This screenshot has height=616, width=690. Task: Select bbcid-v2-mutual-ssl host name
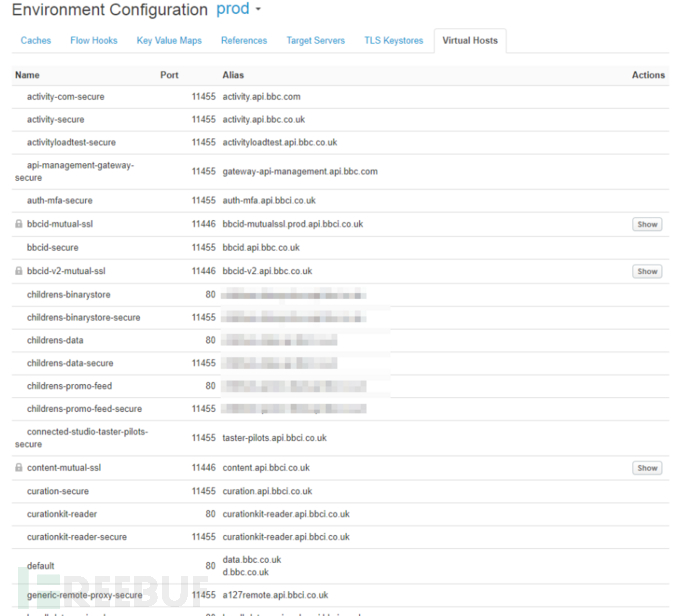coord(66,271)
